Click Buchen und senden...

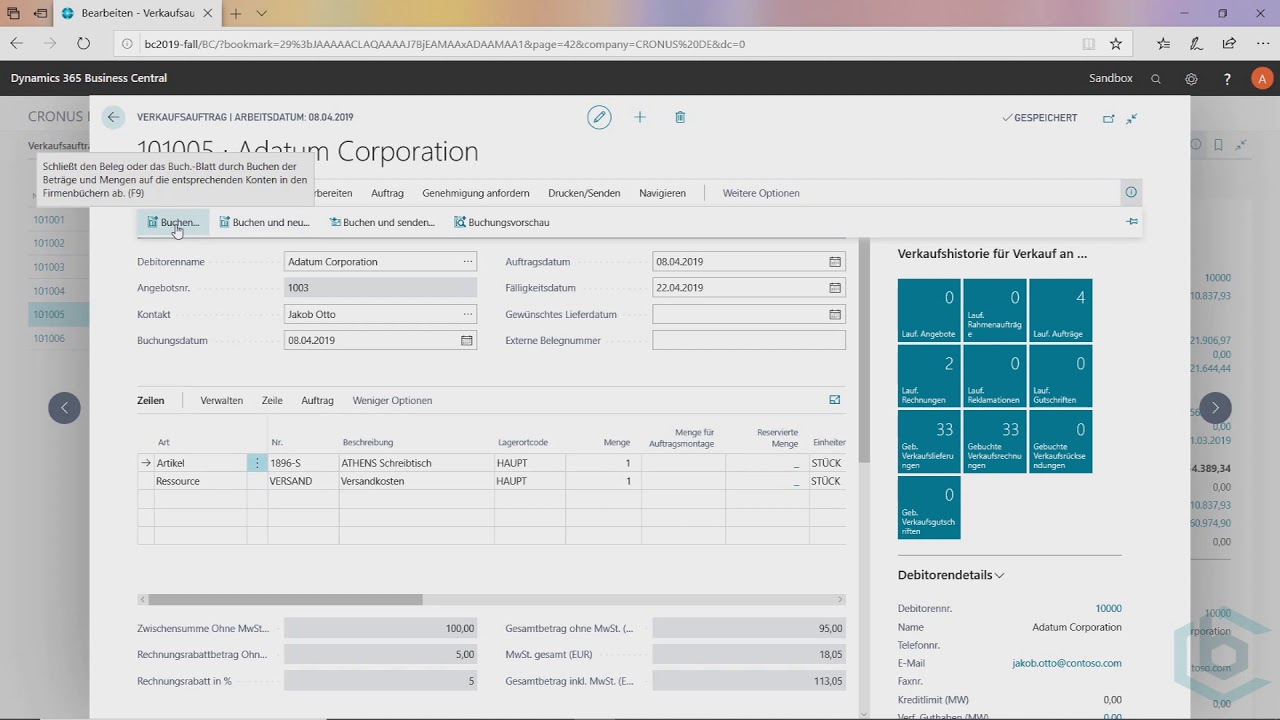[382, 222]
